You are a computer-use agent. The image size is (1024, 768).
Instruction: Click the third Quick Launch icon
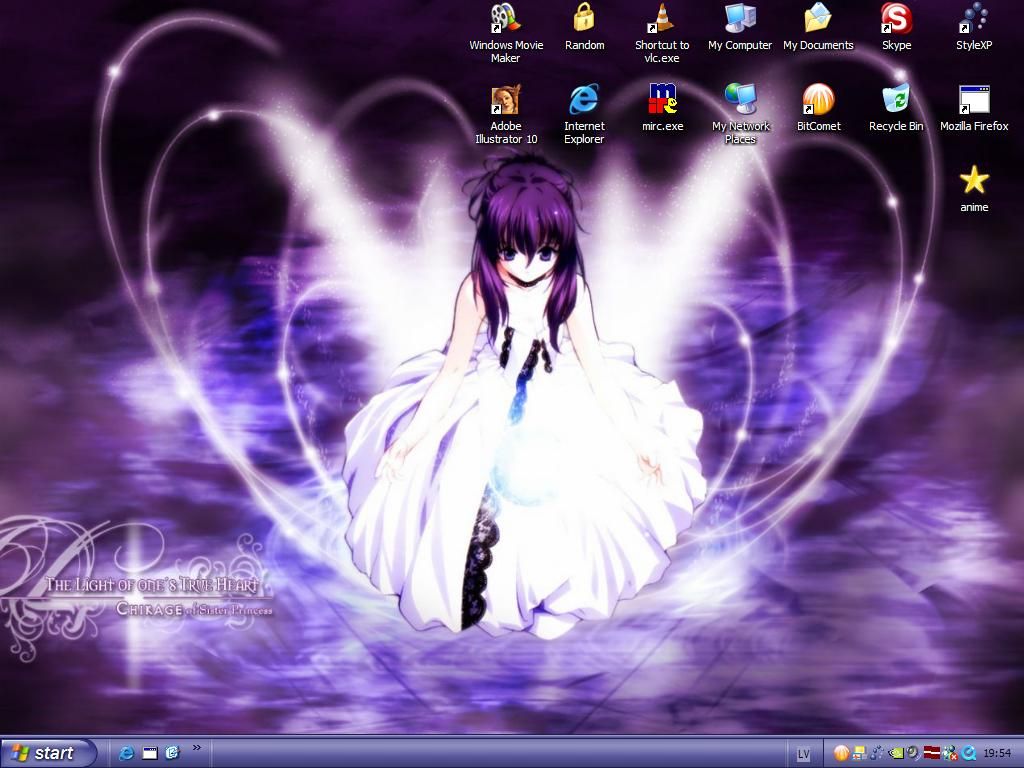coord(172,753)
